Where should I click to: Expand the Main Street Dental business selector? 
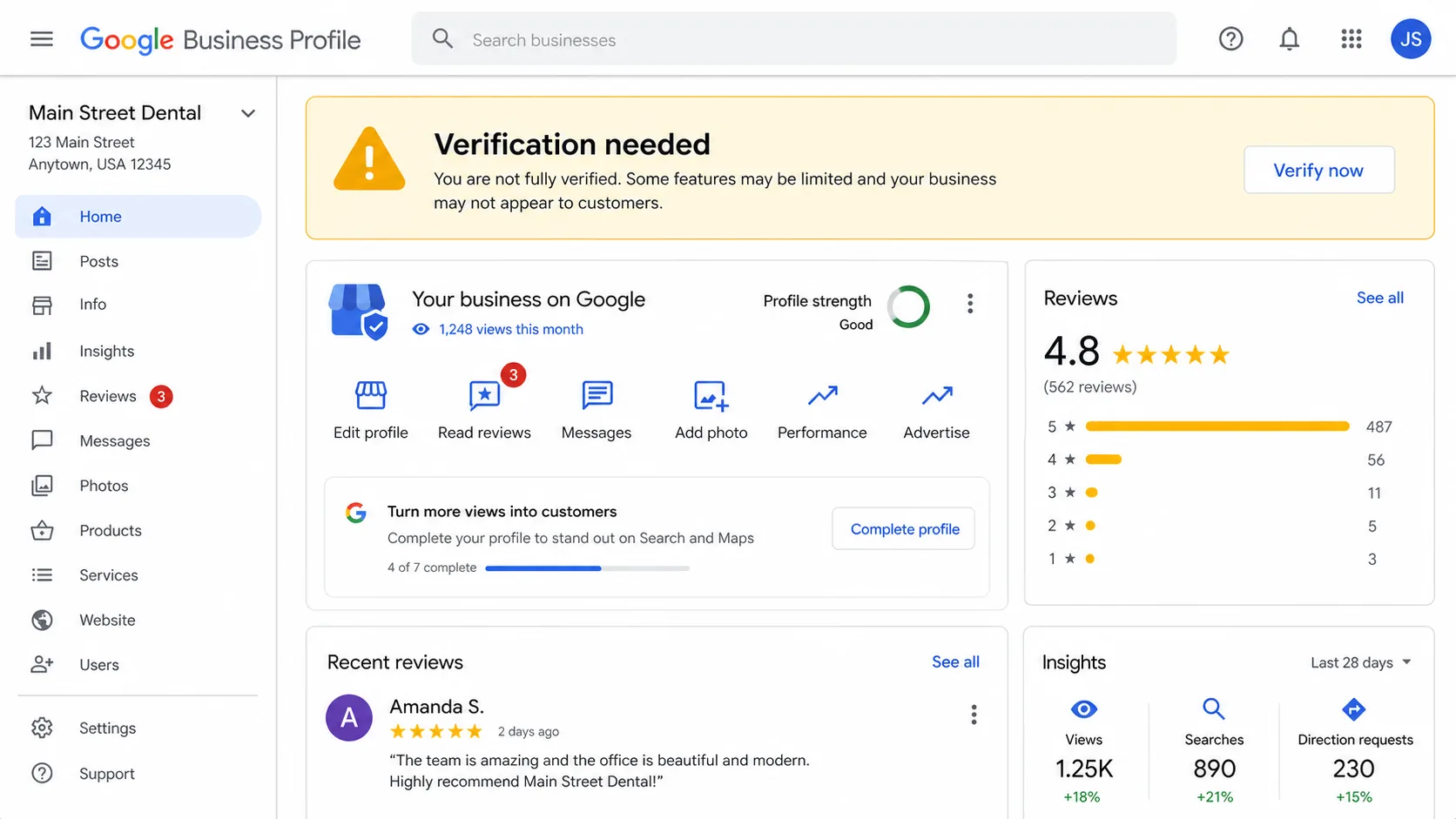tap(248, 114)
